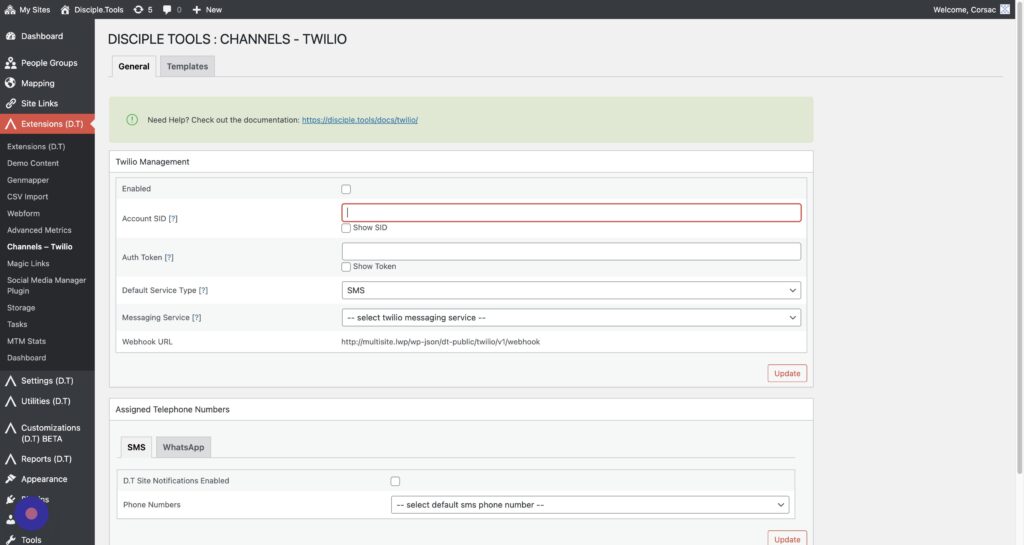This screenshot has height=545, width=1024.
Task: Check the Show Token checkbox
Action: 346,267
